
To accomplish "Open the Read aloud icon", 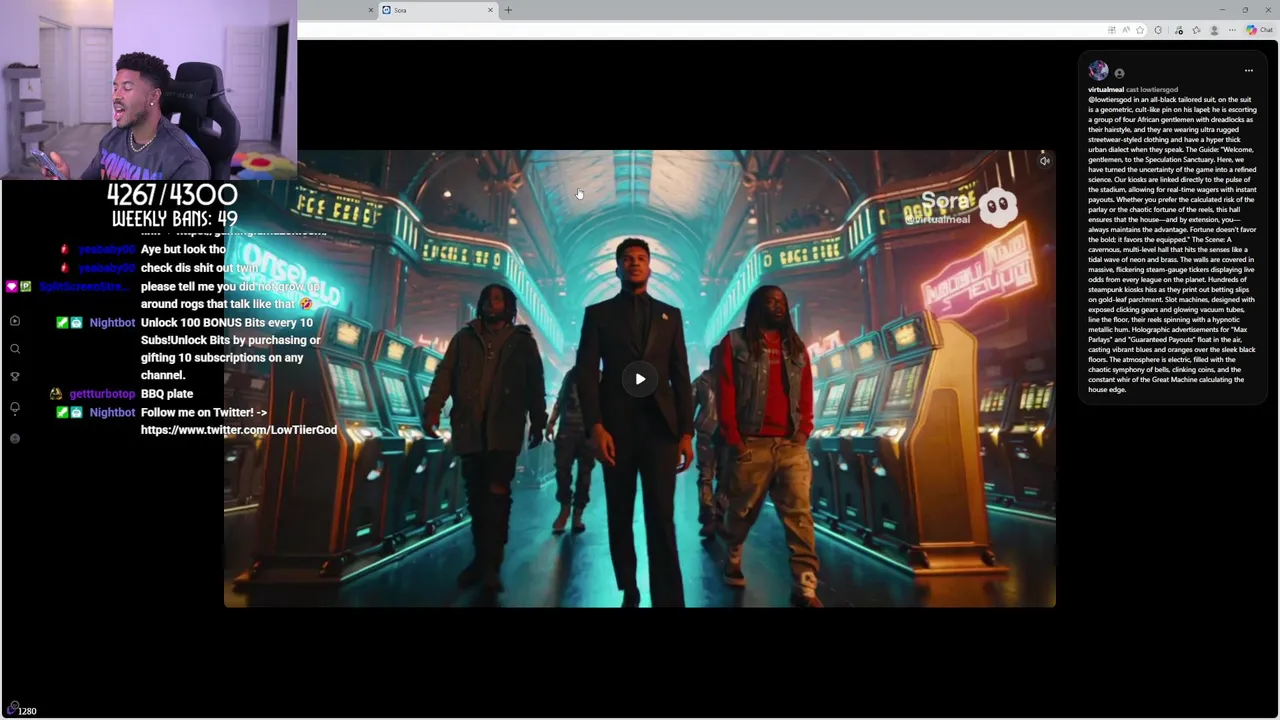I will 1126,30.
